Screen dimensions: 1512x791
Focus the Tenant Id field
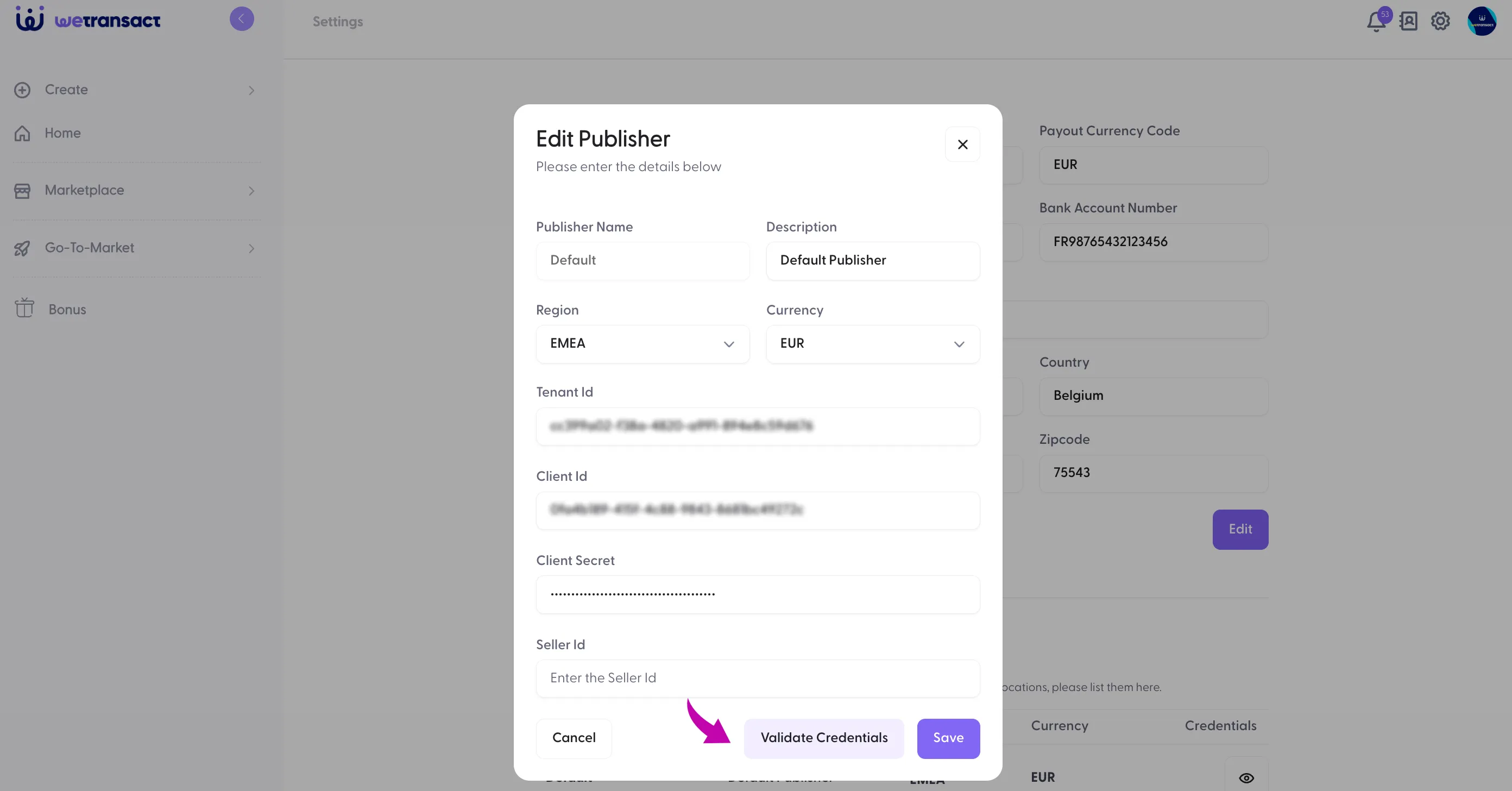[x=758, y=426]
